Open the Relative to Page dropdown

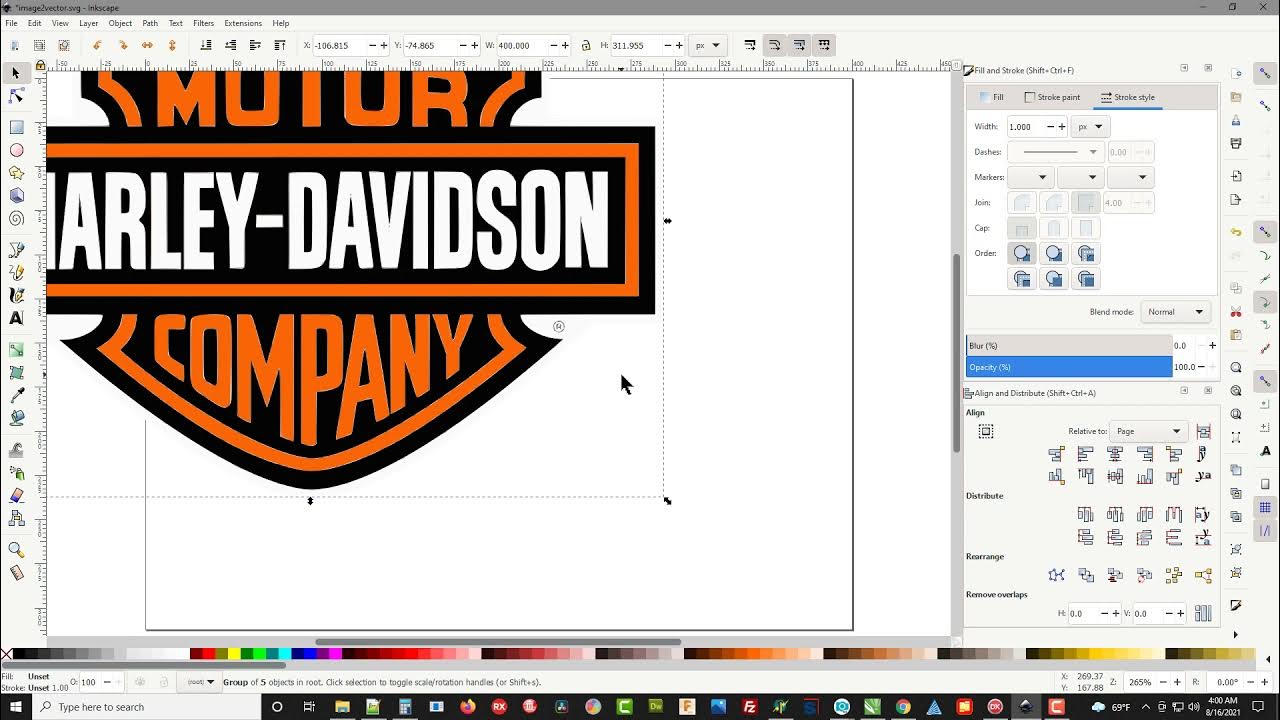click(x=1148, y=431)
